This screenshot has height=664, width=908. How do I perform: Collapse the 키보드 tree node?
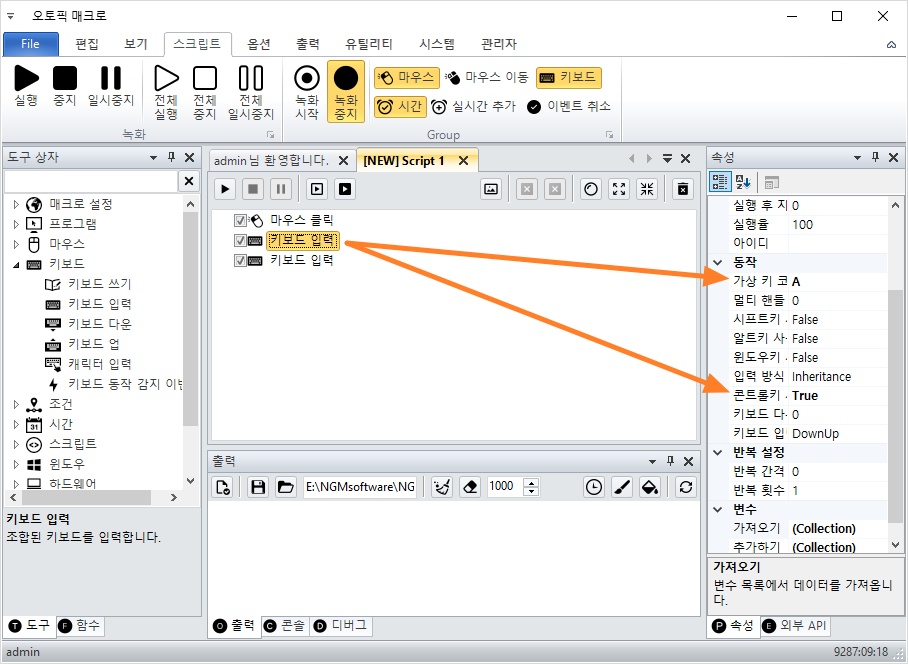[16, 265]
